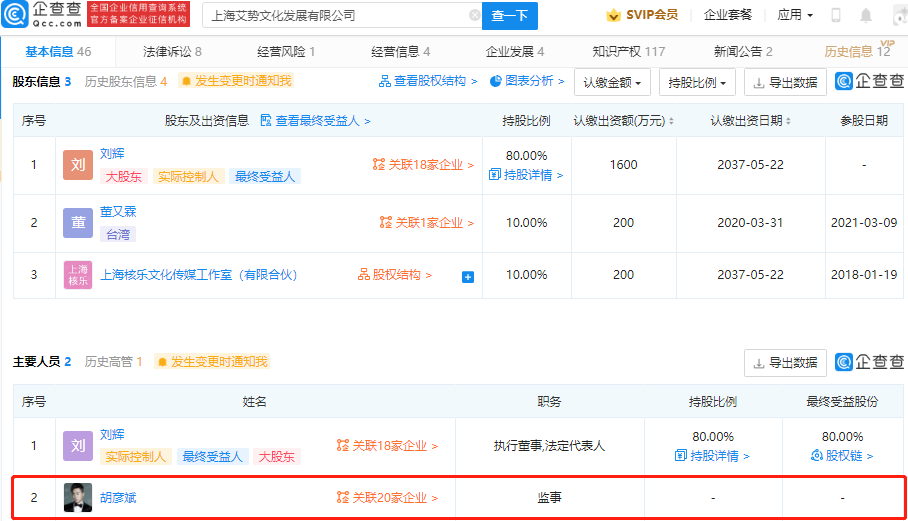The image size is (908, 521).
Task: Open 股权链 link
Action: tap(843, 456)
